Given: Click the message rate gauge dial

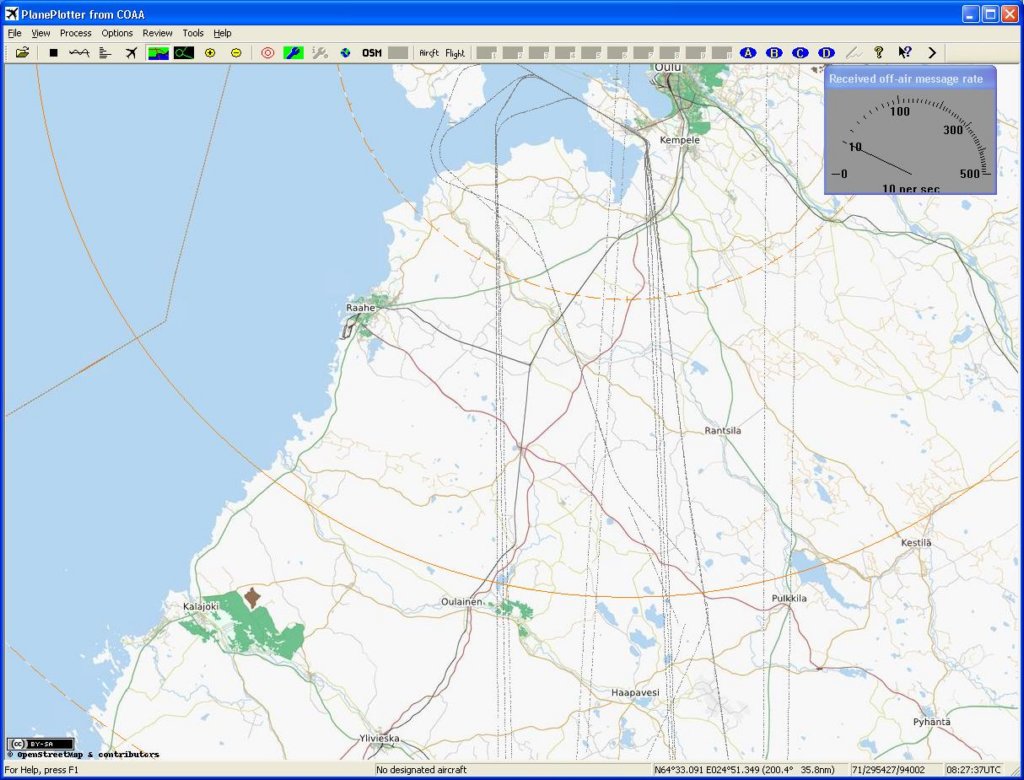Looking at the screenshot, I should (910, 140).
